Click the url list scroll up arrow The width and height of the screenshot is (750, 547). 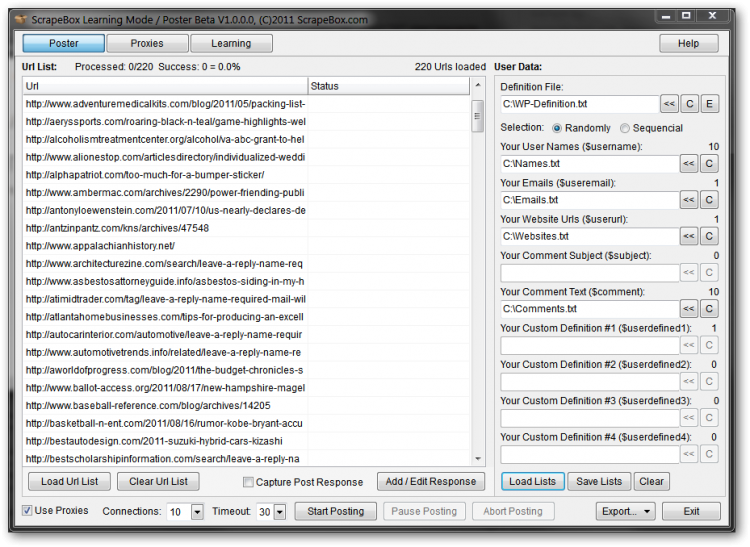click(x=477, y=85)
